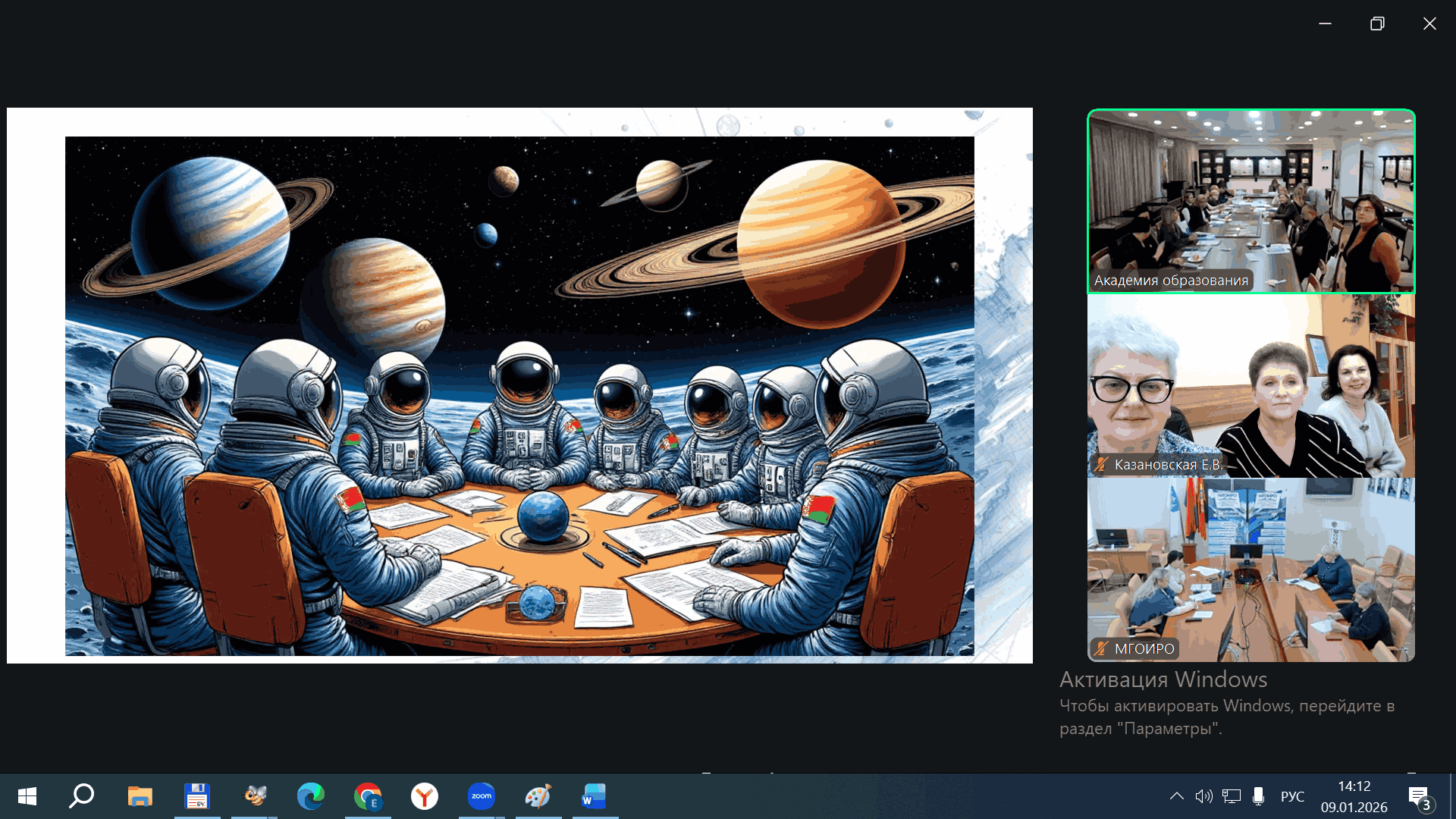Expand hidden system tray icons
1456x819 pixels.
(x=1176, y=796)
